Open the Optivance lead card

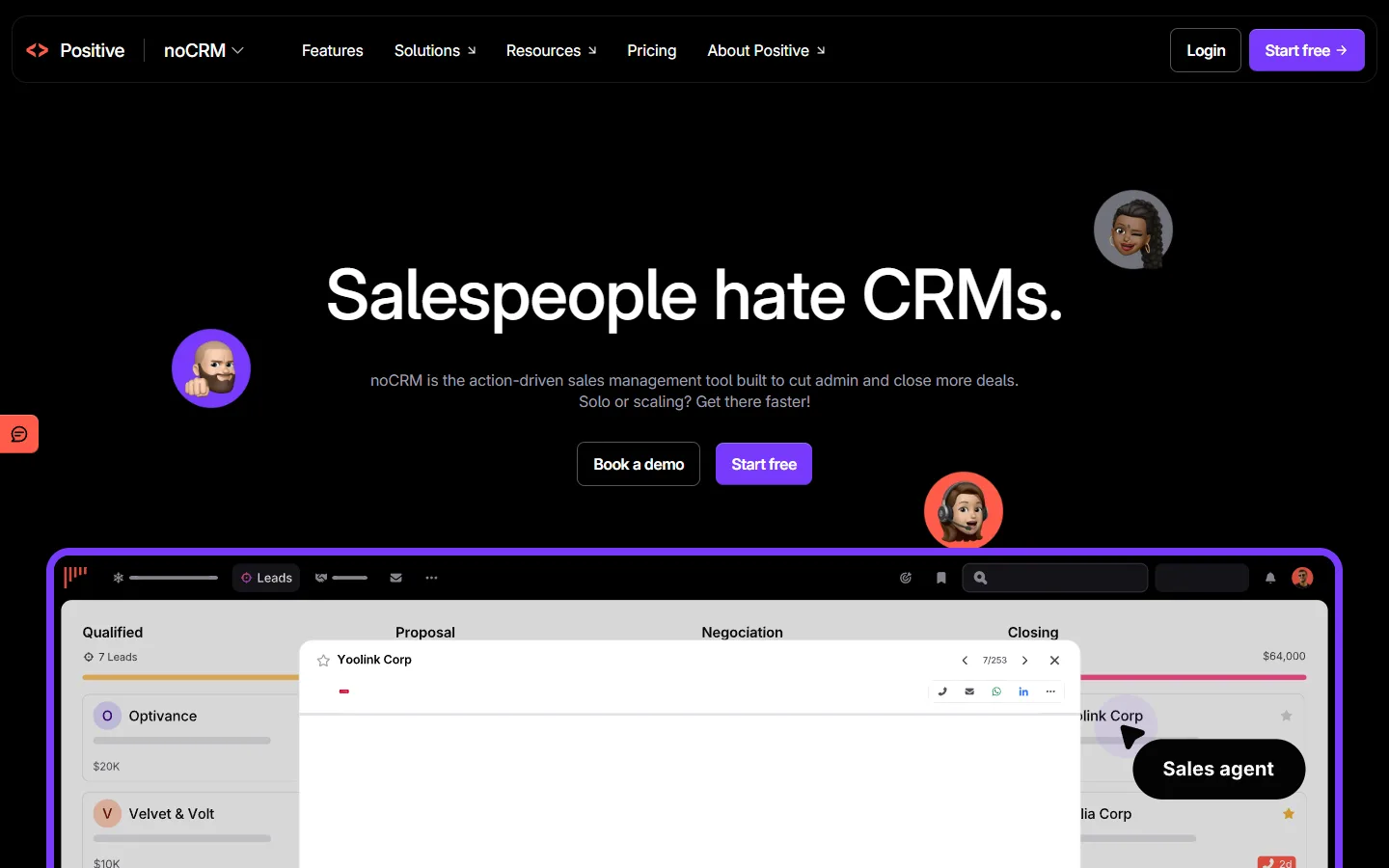[191, 737]
